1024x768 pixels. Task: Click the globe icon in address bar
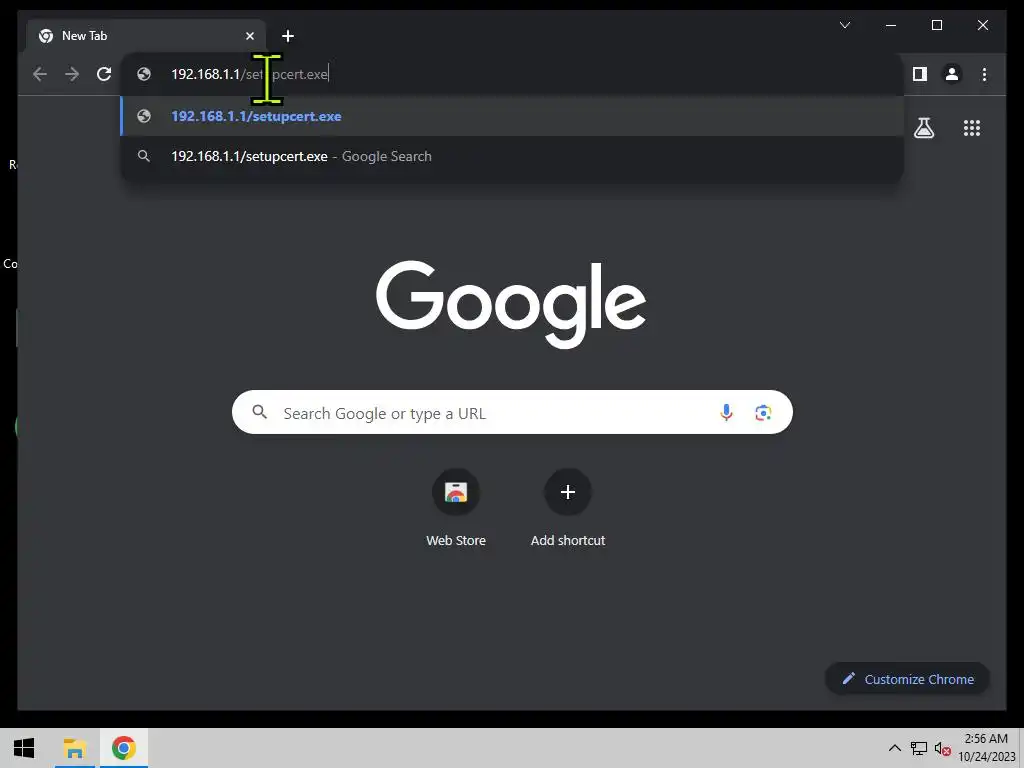144,74
